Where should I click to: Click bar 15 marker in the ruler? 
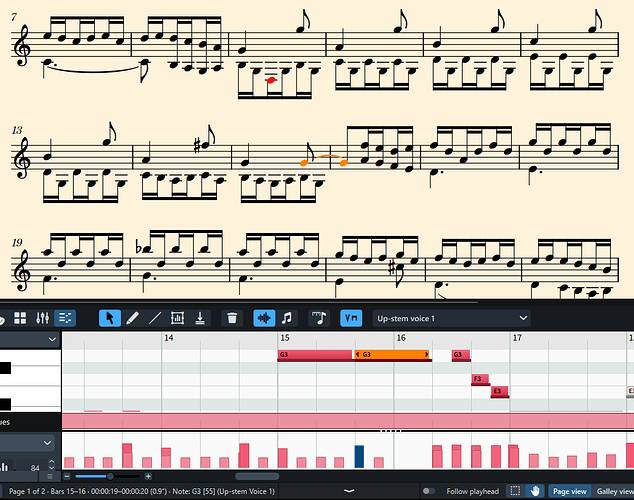coord(285,338)
